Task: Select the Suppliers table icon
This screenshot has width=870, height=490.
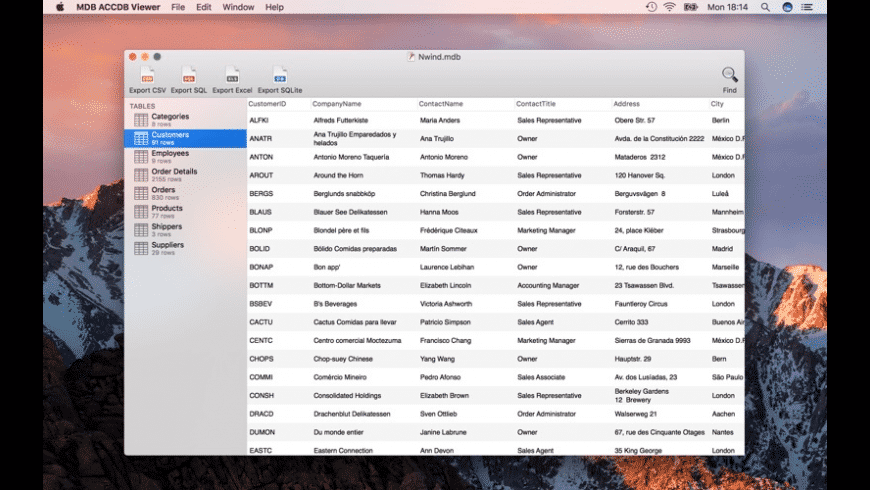Action: pyautogui.click(x=141, y=248)
